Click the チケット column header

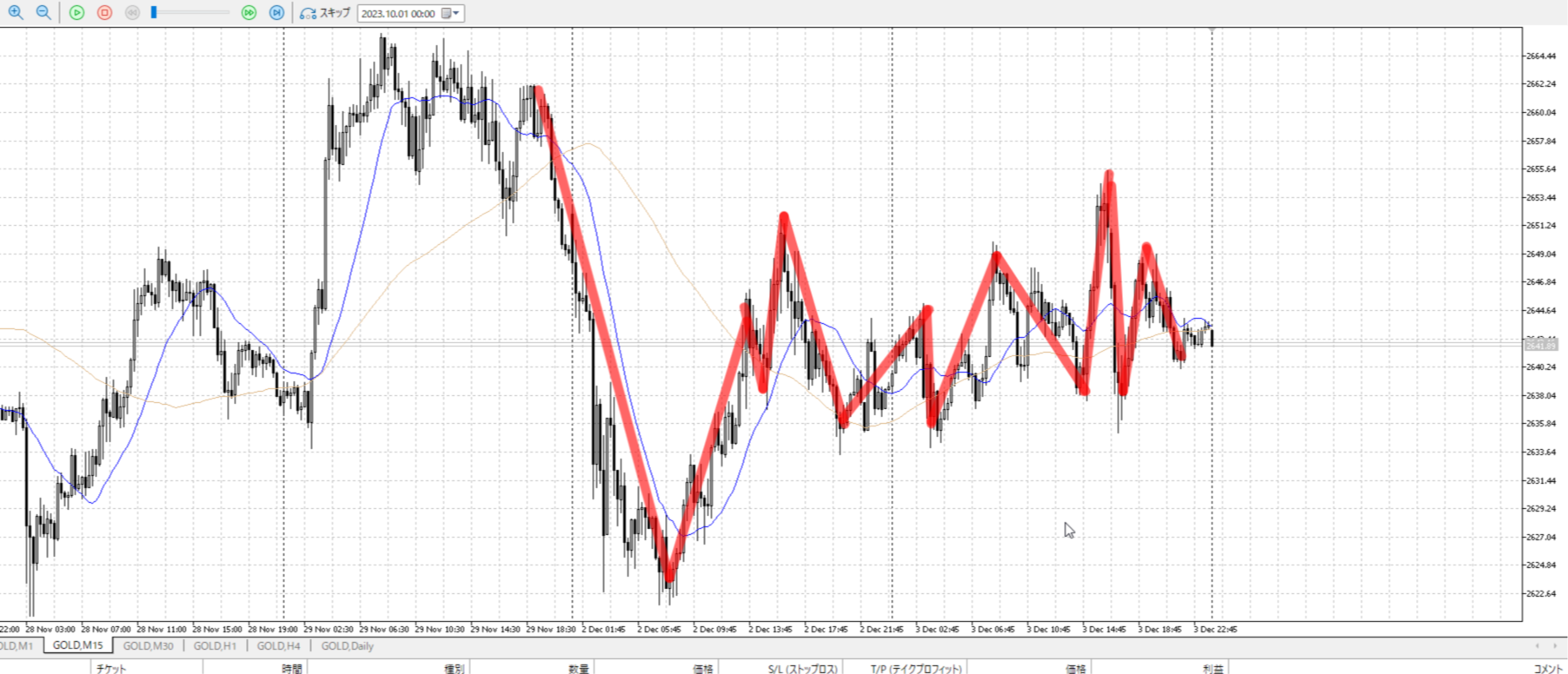click(x=111, y=668)
